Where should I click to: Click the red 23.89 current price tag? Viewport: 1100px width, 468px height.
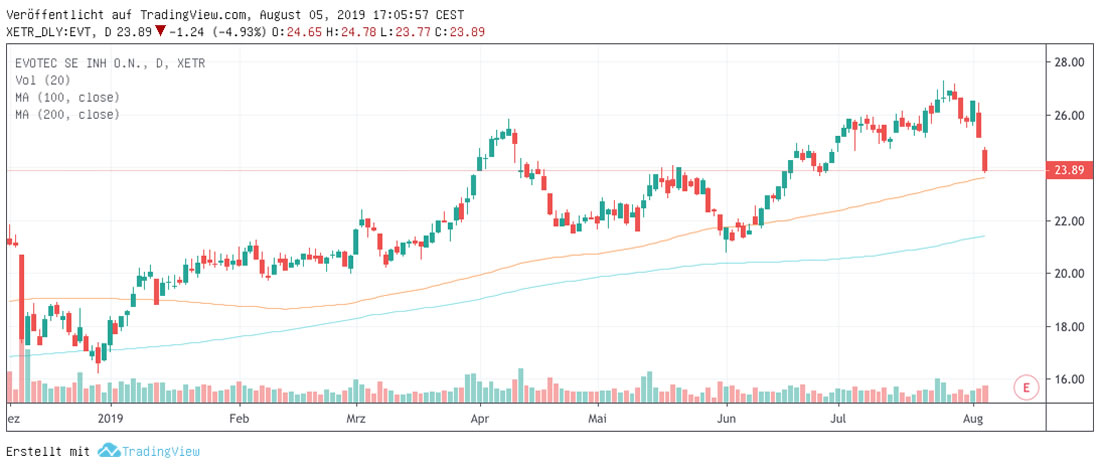pos(1069,170)
